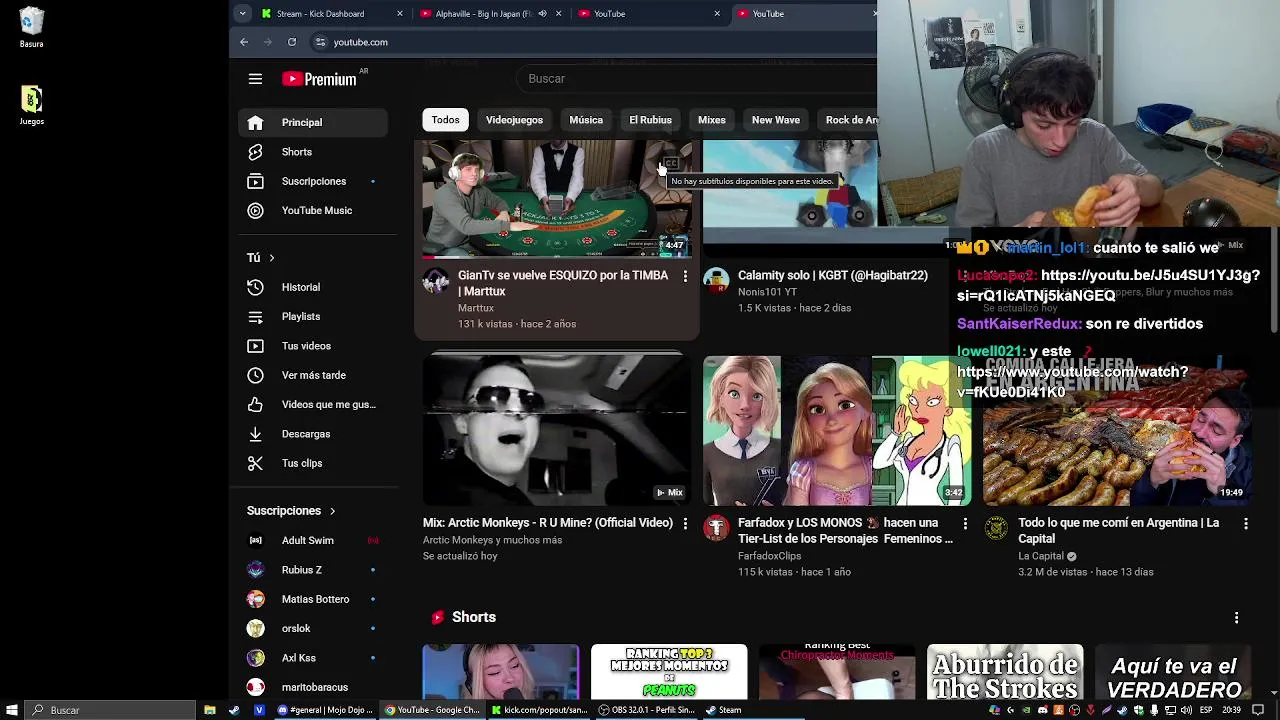Reload the page with the refresh icon

(x=292, y=42)
